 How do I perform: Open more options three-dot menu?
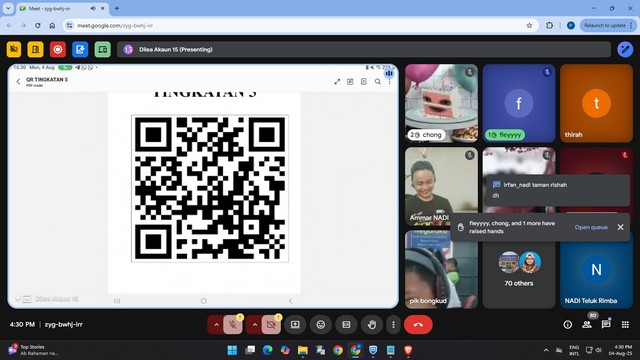[x=393, y=325]
